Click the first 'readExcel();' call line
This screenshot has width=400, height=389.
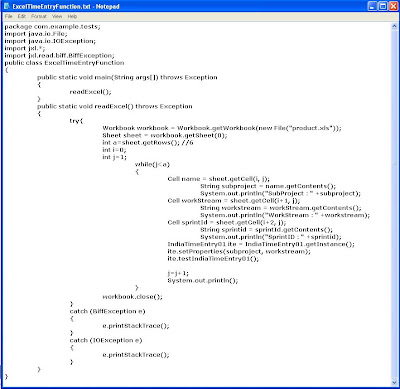(90, 92)
